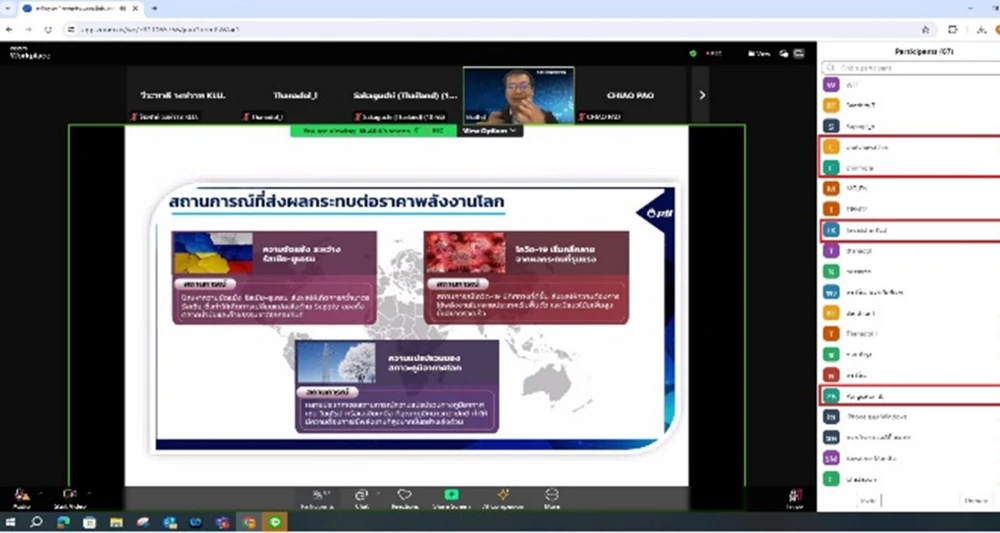Open LINE app from taskbar
This screenshot has height=533, width=1000.
click(x=276, y=522)
